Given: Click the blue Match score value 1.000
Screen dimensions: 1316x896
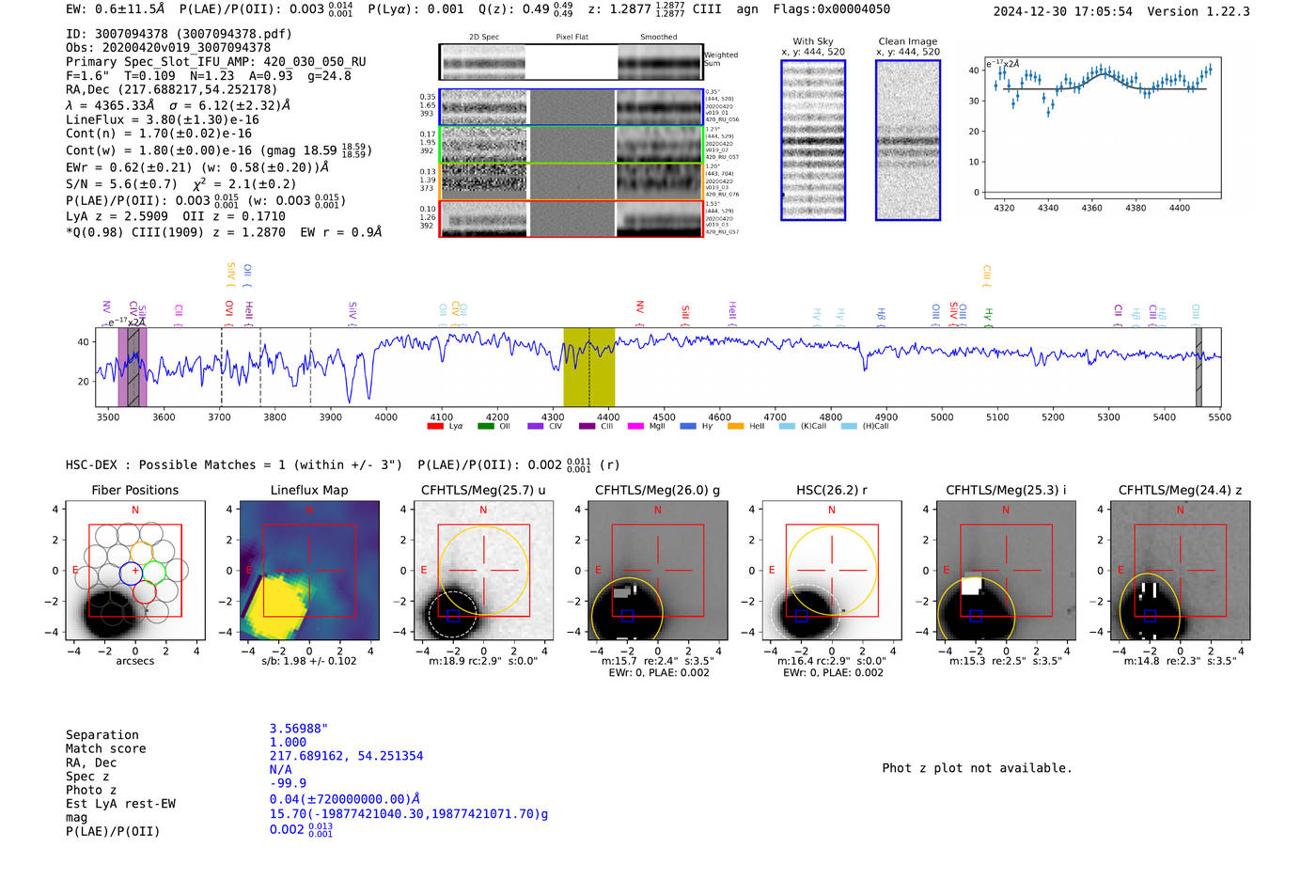Looking at the screenshot, I should tap(288, 742).
